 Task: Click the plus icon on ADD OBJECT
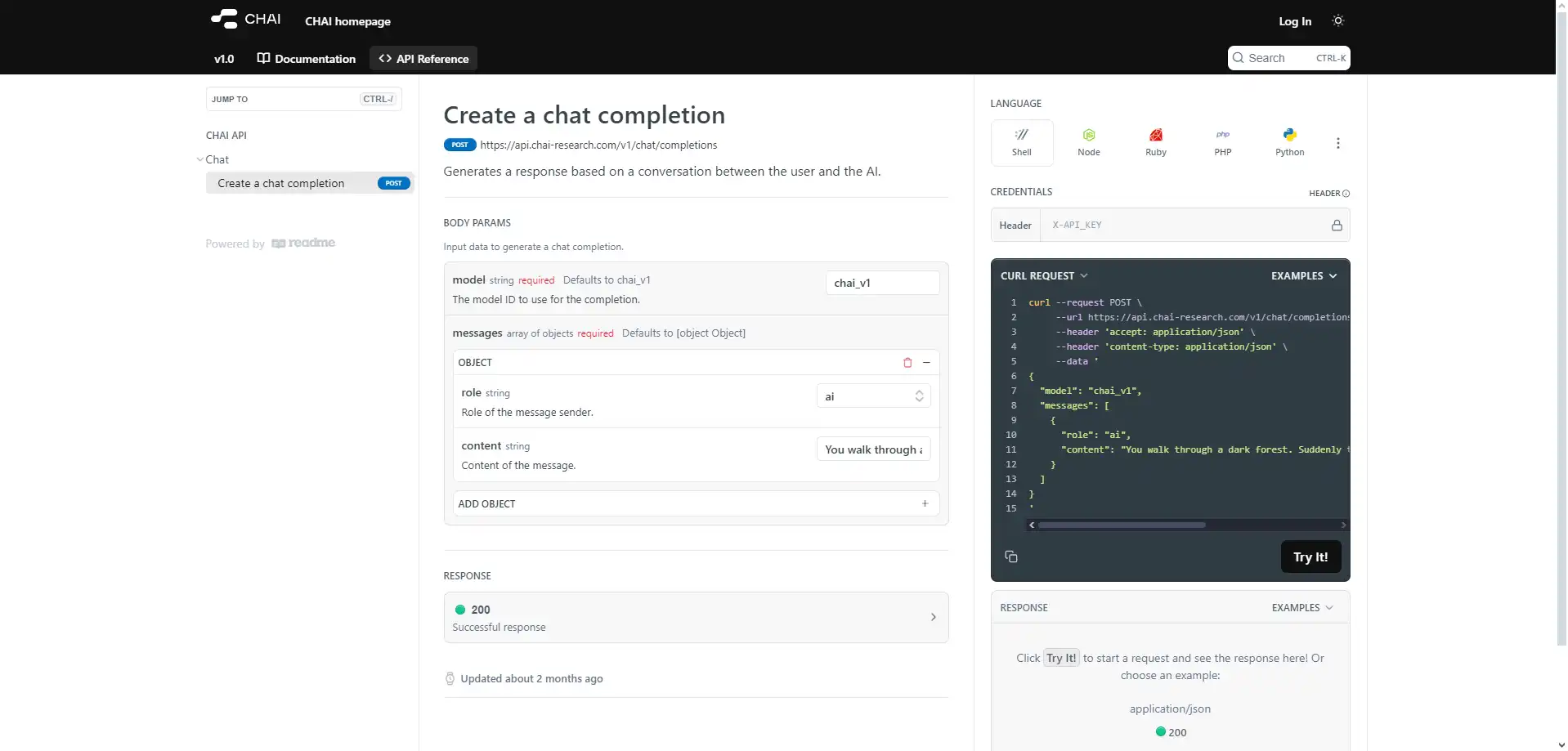tap(925, 503)
